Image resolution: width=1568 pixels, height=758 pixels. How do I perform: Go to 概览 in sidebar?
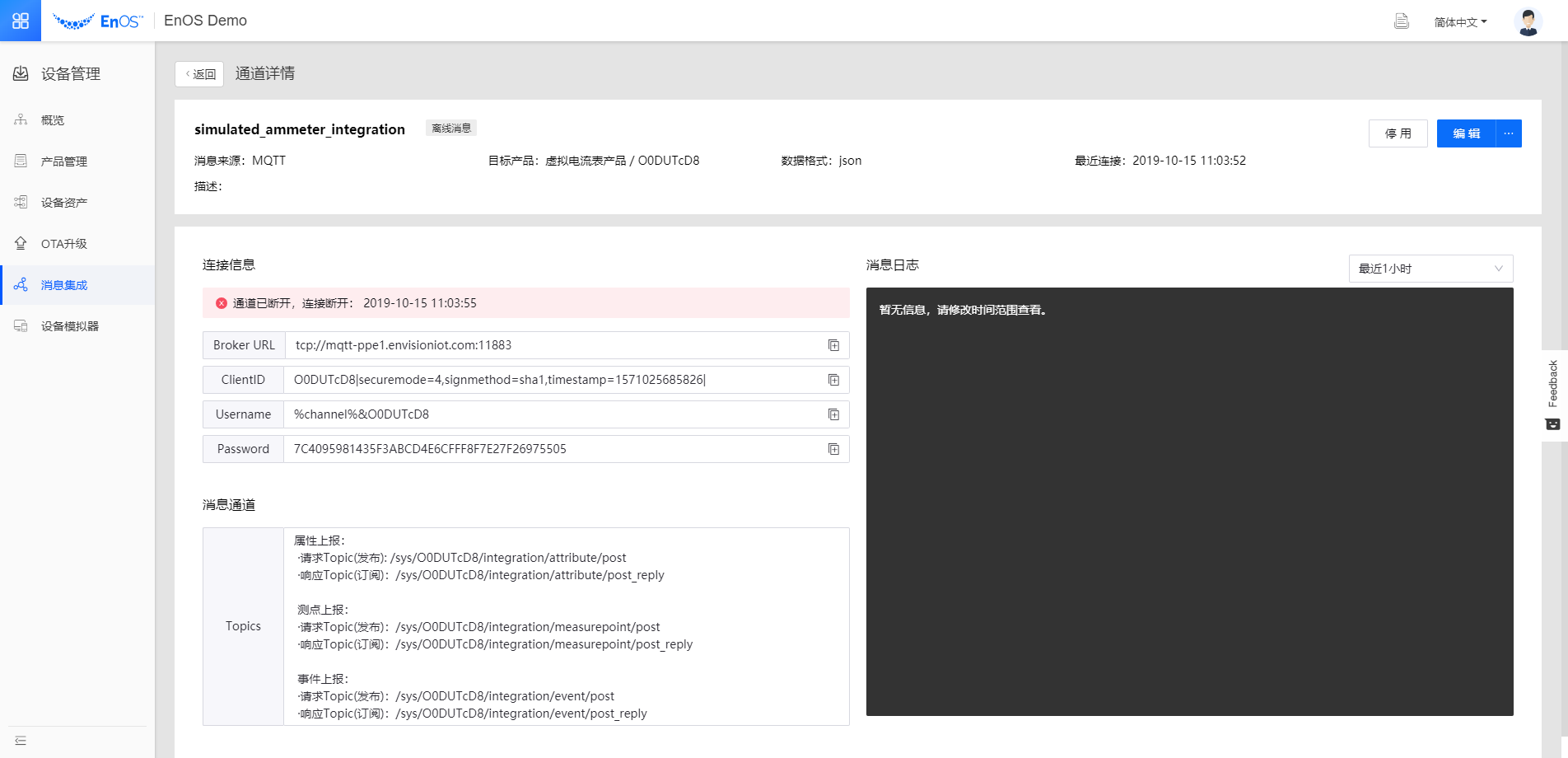click(x=53, y=120)
